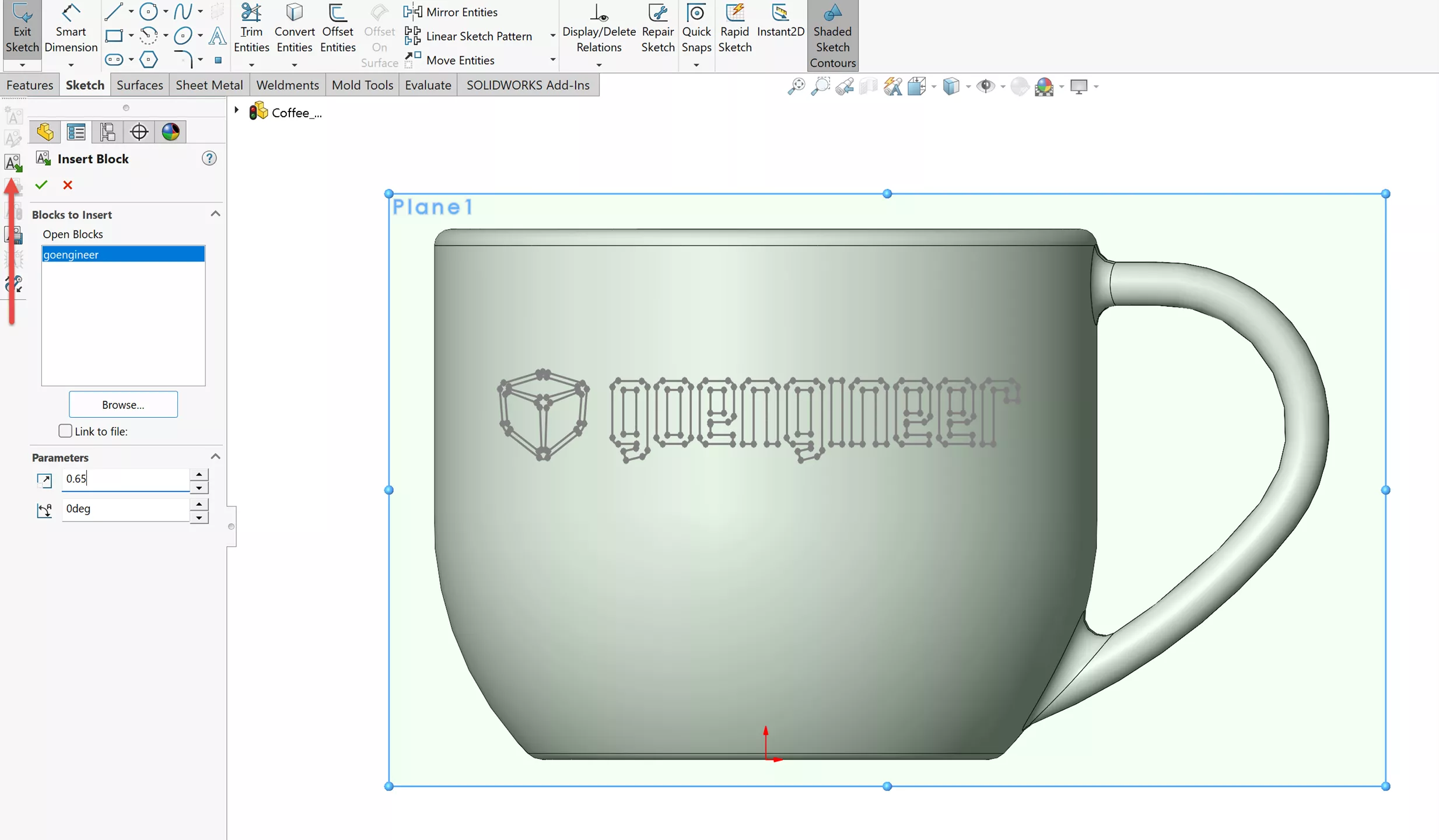This screenshot has height=840, width=1439.
Task: Pick the Straight Slot tool
Action: [114, 60]
